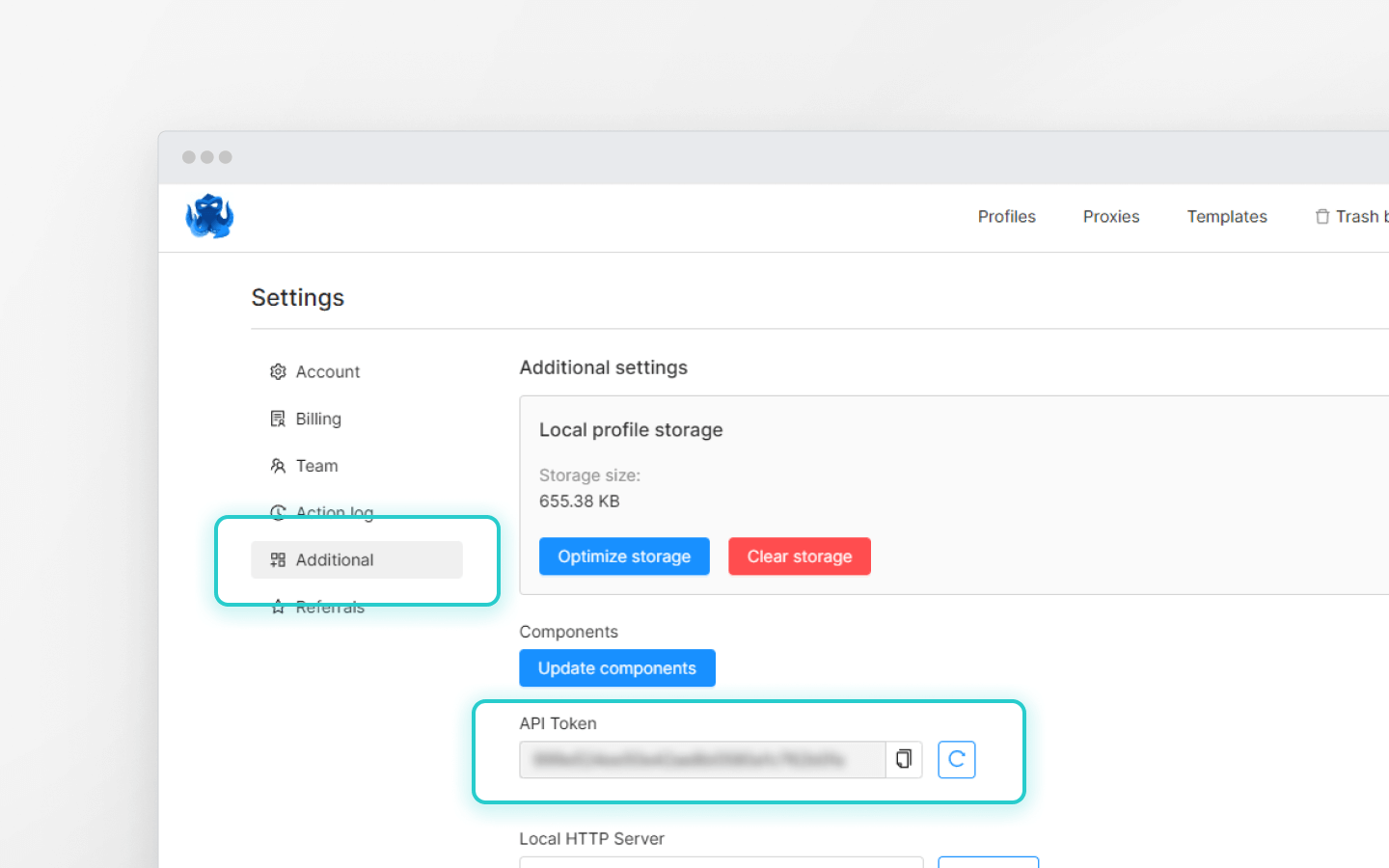Viewport: 1389px width, 868px height.
Task: Click the '655.38 KB' storage size value
Action: pos(580,502)
